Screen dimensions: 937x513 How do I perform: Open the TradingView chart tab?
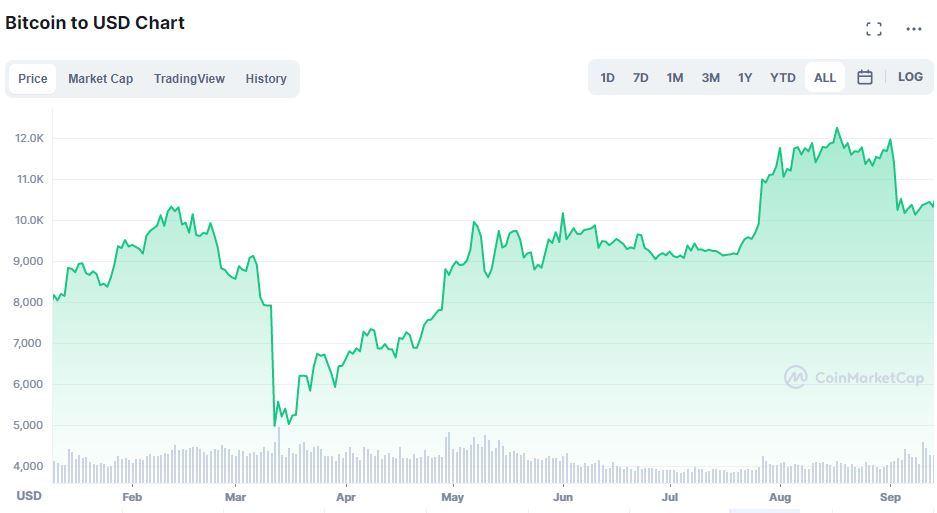pyautogui.click(x=189, y=79)
